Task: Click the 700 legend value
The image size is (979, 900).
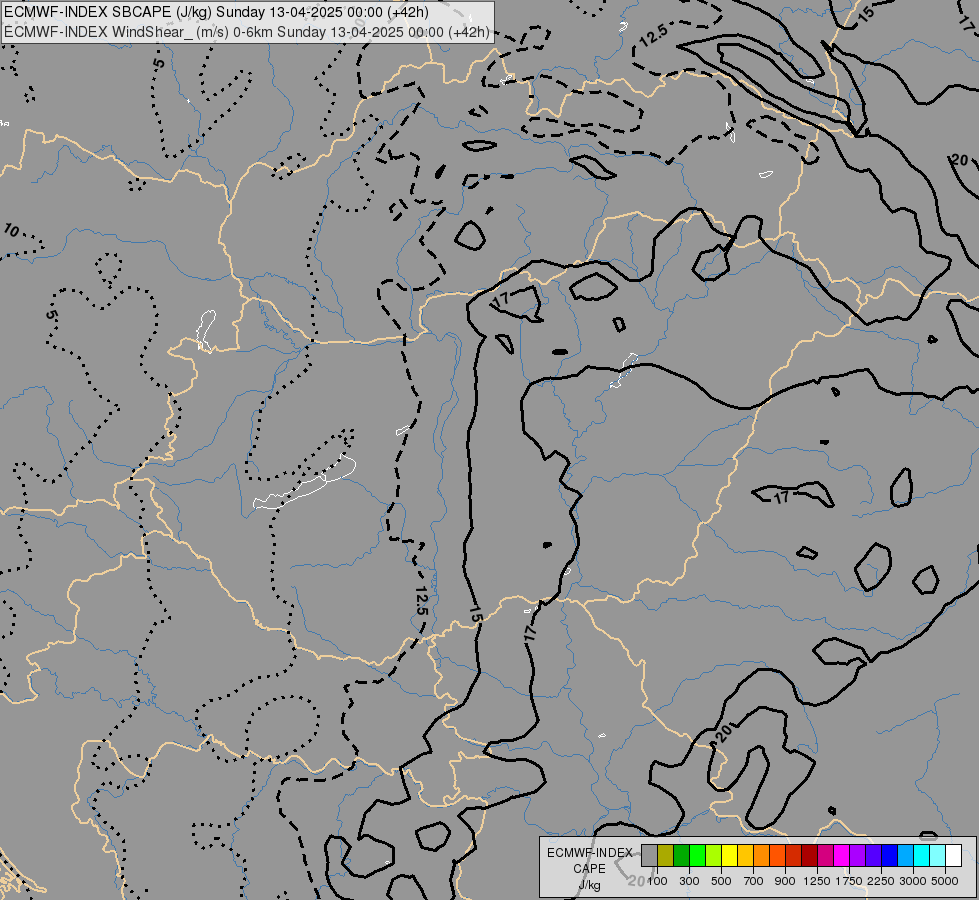Action: pos(754,881)
